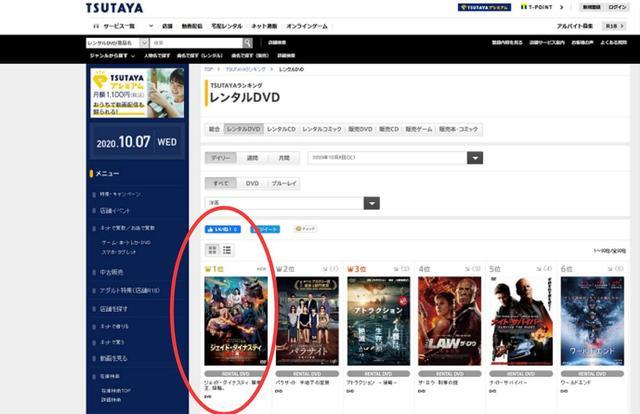The image size is (640, 414).
Task: Select the 総合 ranking tab
Action: pyautogui.click(x=214, y=129)
